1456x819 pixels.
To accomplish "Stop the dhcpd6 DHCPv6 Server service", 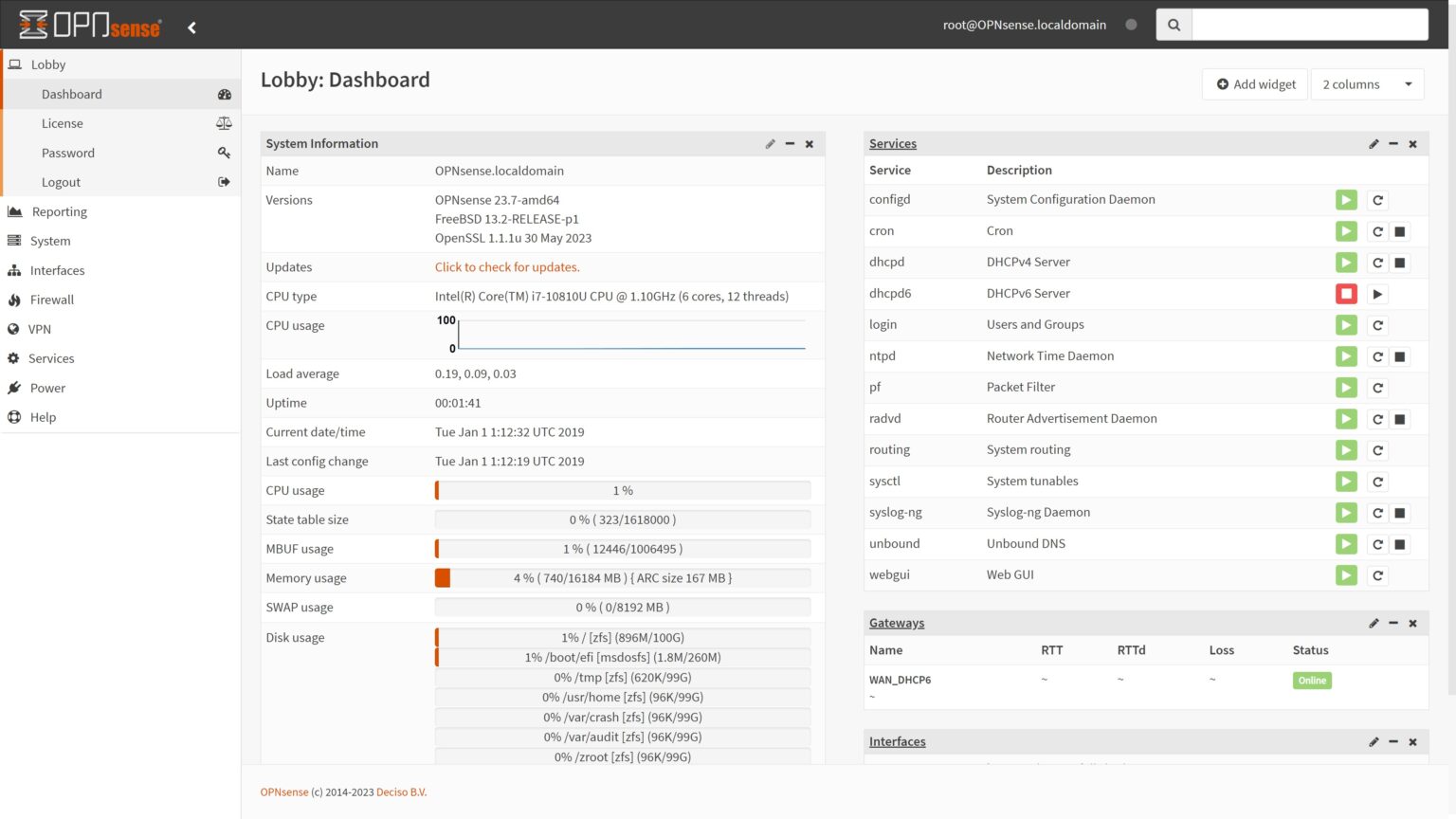I will pyautogui.click(x=1346, y=293).
